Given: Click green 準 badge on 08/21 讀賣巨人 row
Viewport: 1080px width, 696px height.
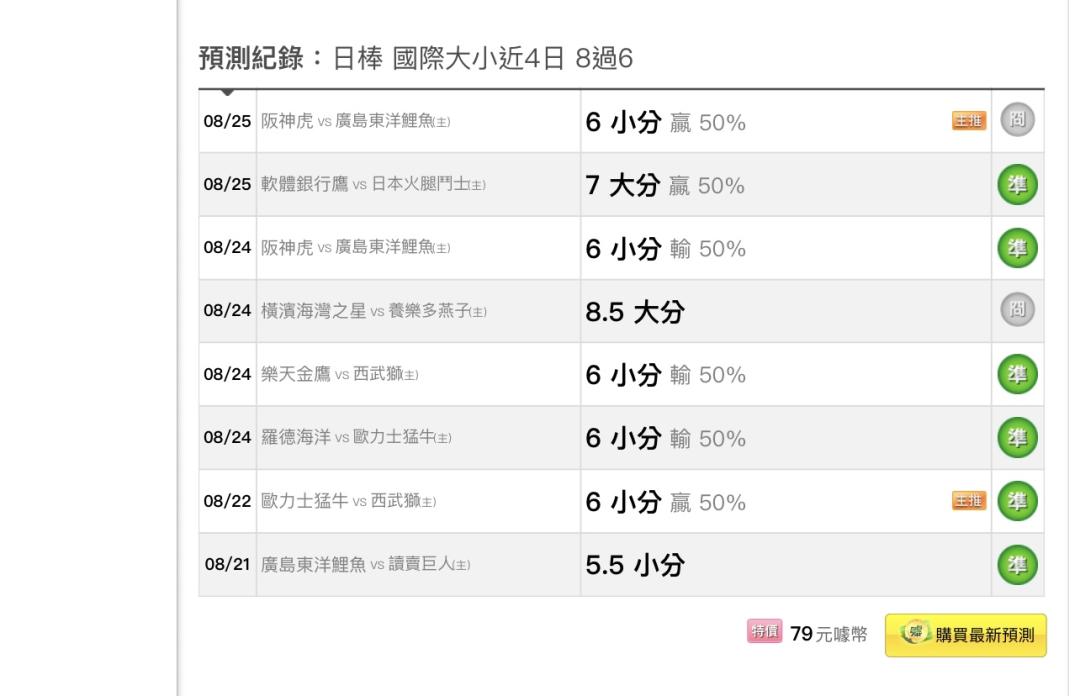Looking at the screenshot, I should [1017, 564].
